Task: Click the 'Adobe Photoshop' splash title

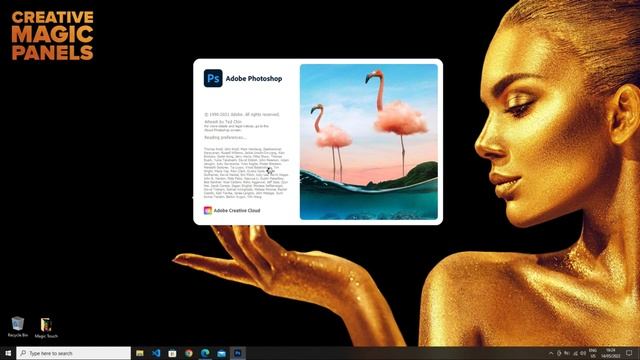Action: pos(254,79)
